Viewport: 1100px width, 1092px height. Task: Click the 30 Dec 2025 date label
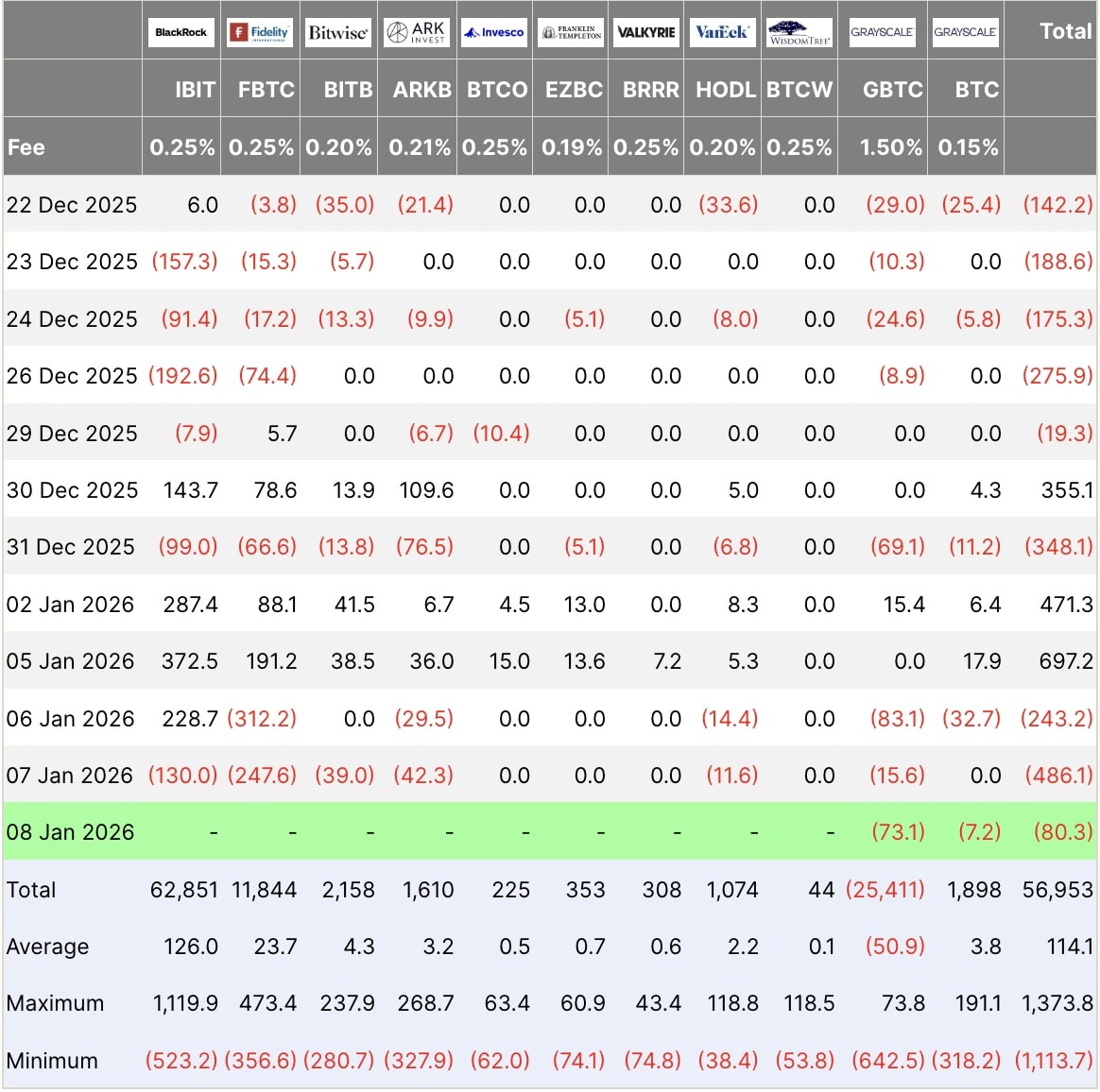tap(72, 490)
